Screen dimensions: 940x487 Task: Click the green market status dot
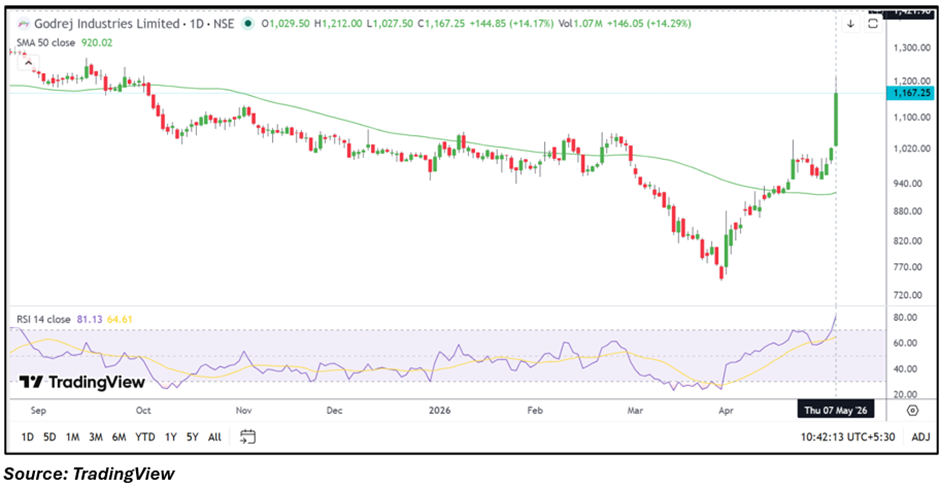click(x=246, y=24)
